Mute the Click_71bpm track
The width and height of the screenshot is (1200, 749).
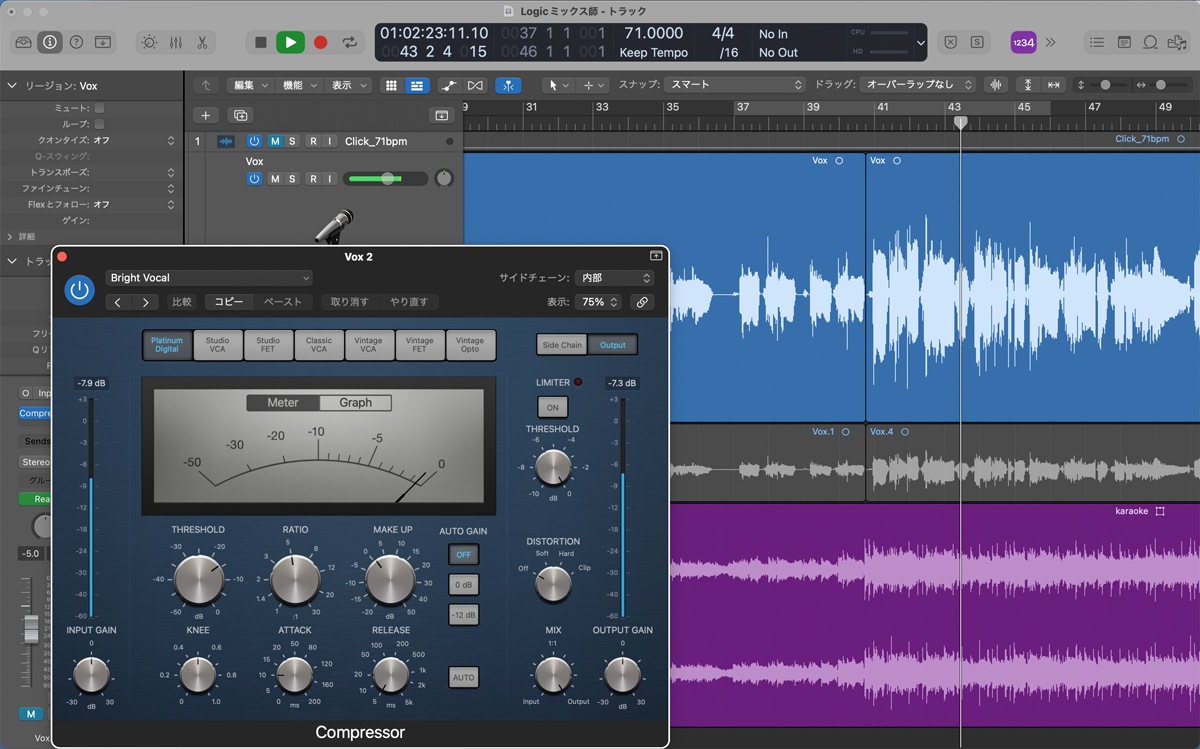pos(275,141)
